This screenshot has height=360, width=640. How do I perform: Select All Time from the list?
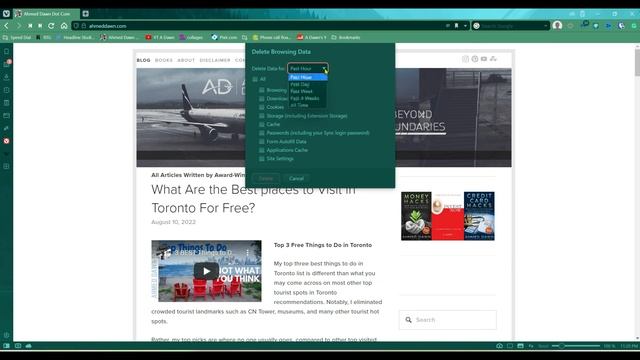tap(308, 105)
